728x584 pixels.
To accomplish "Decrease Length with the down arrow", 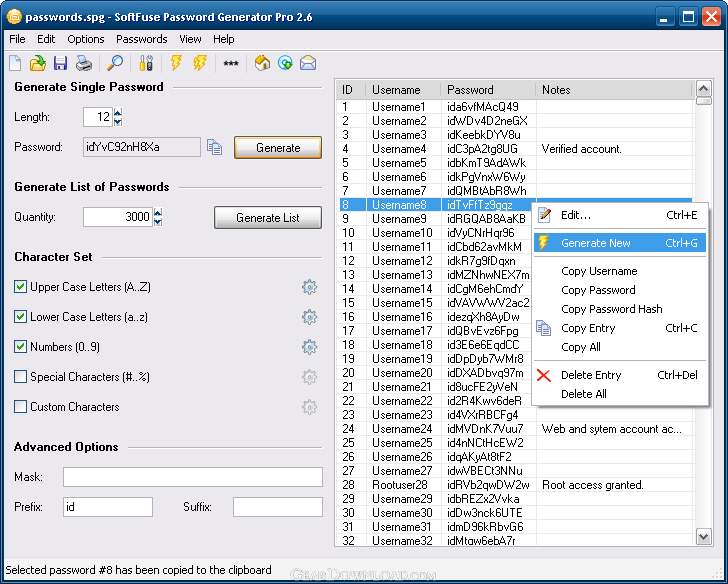I will point(118,122).
